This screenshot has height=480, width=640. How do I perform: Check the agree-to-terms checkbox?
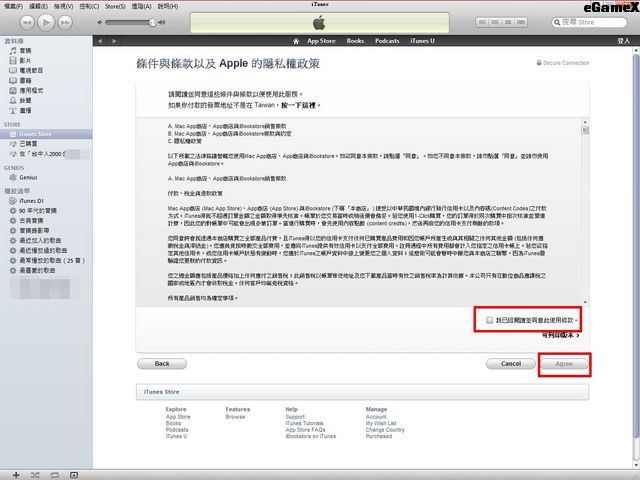tap(489, 320)
